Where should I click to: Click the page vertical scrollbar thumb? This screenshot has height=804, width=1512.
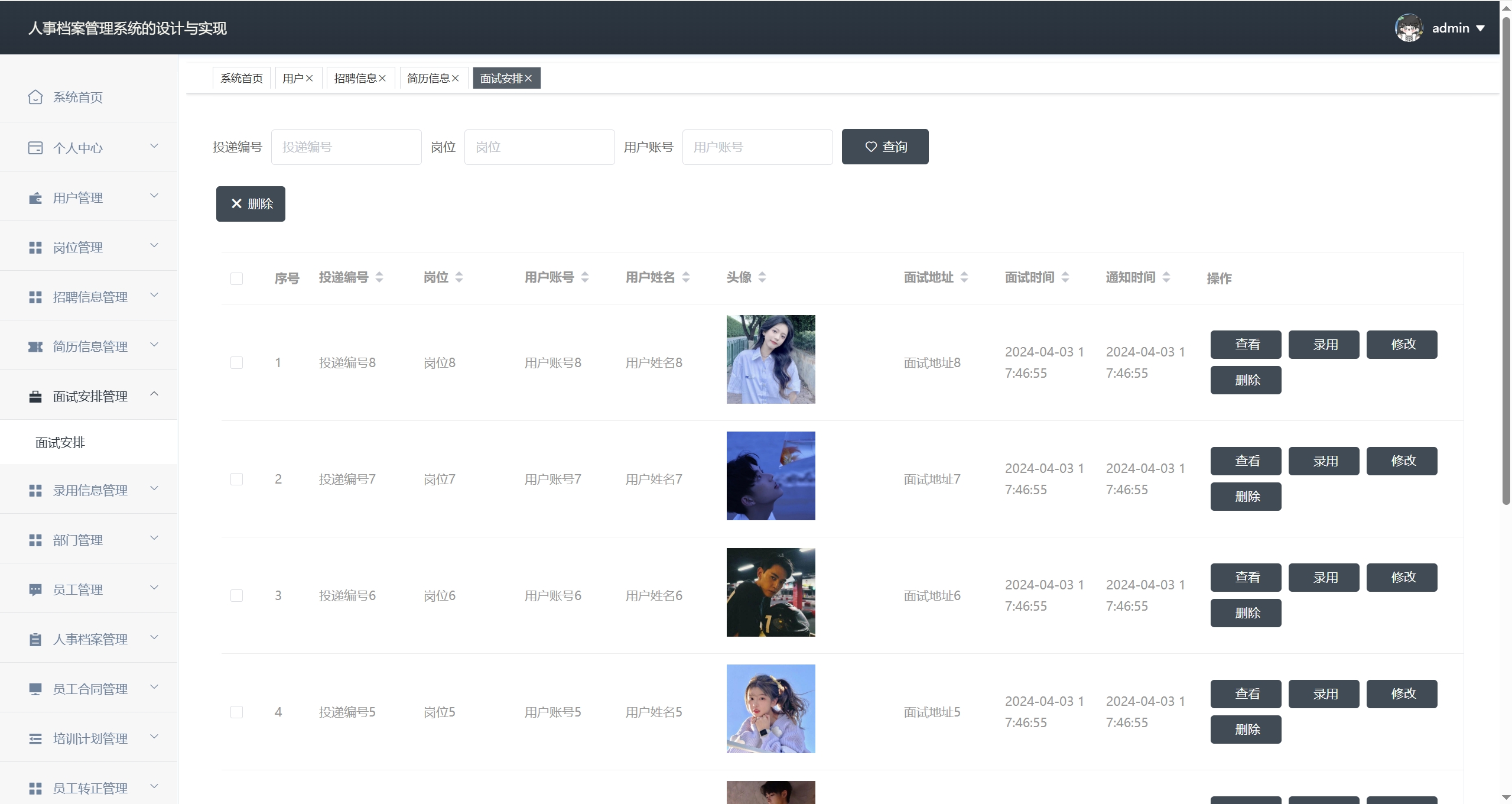point(1506,260)
